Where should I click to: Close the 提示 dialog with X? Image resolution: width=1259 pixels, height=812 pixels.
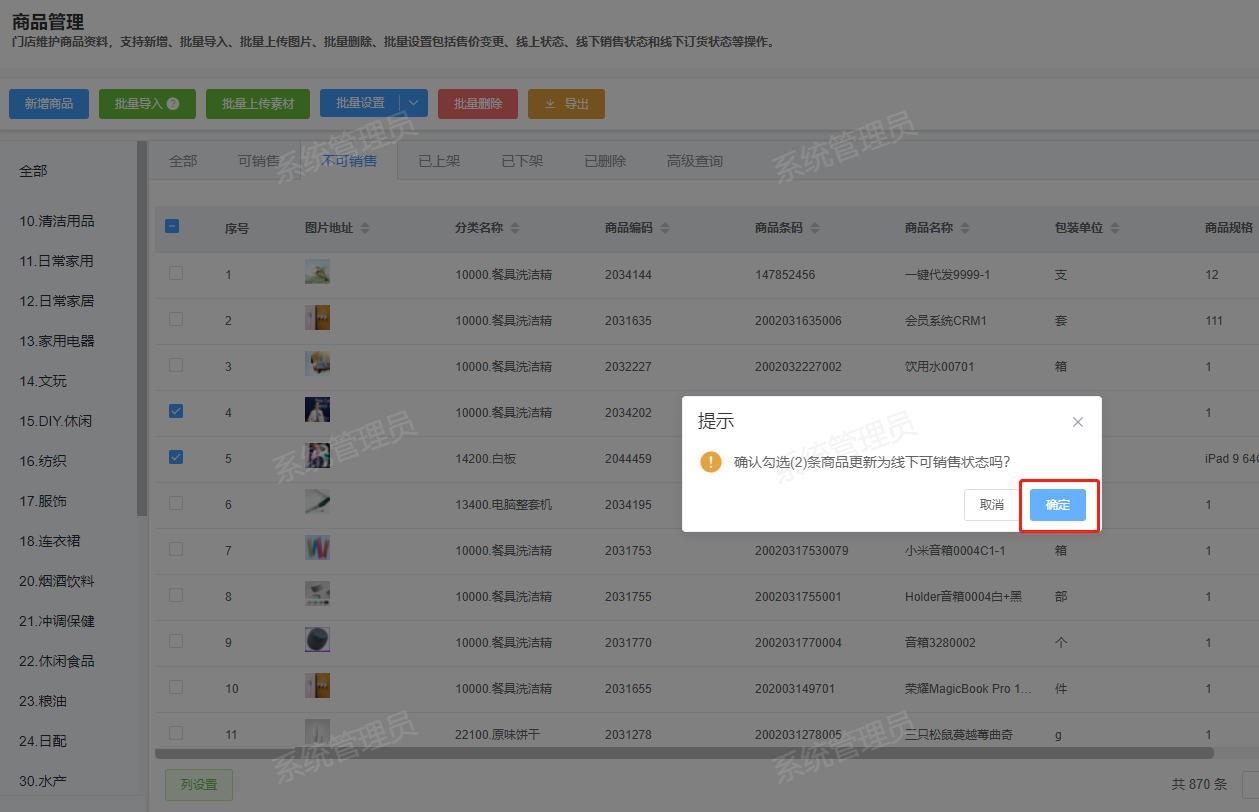tap(1078, 422)
